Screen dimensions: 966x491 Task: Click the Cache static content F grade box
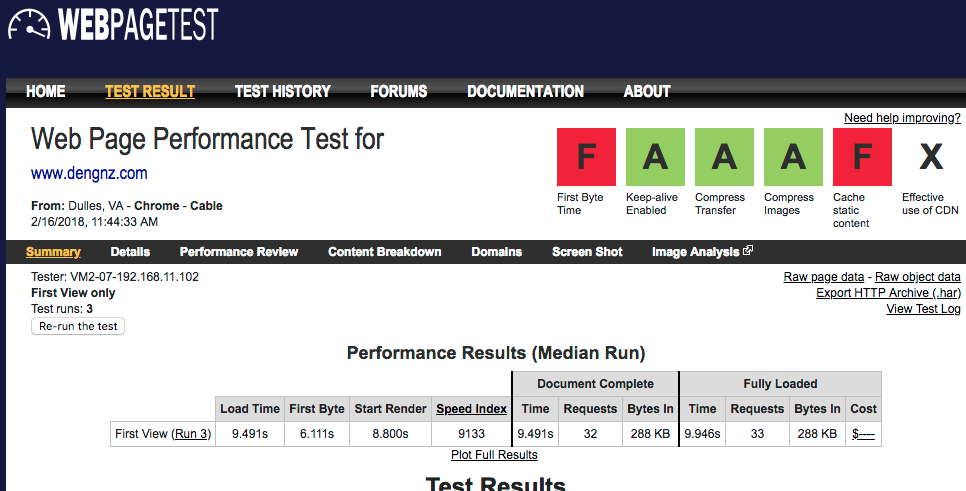pyautogui.click(x=862, y=156)
